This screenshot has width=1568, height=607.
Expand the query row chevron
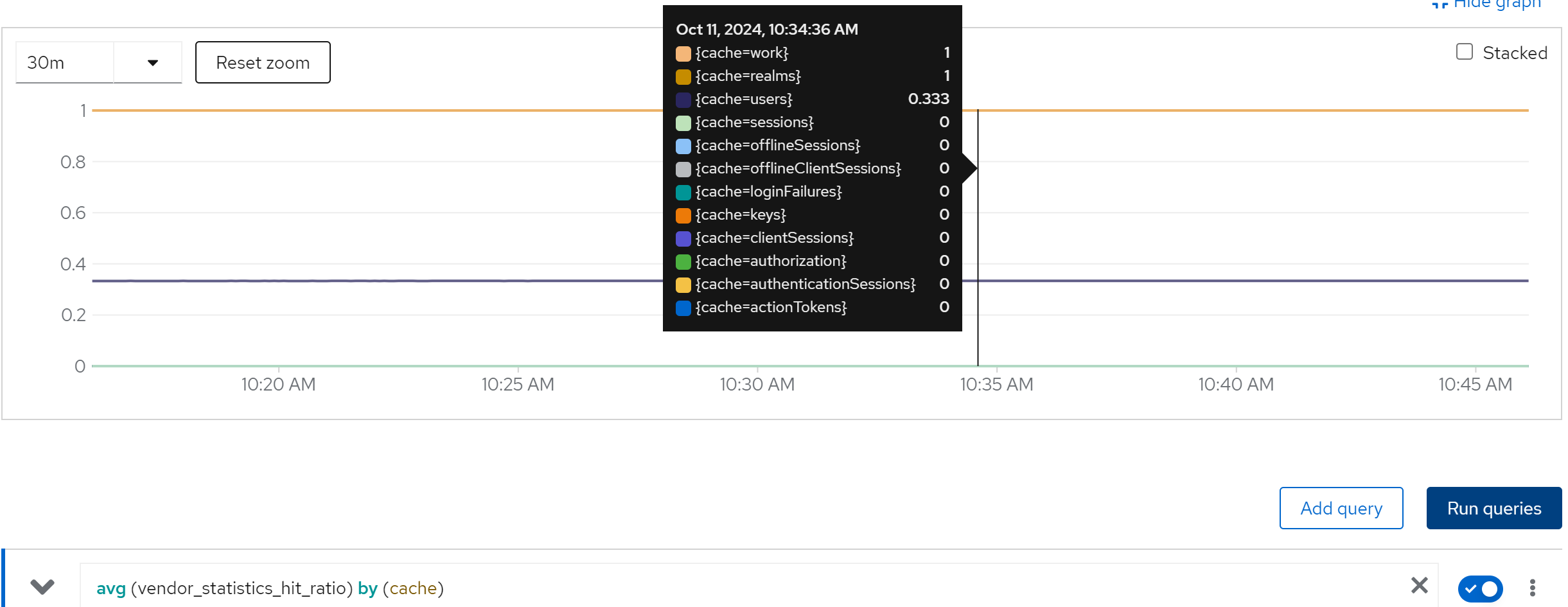42,586
